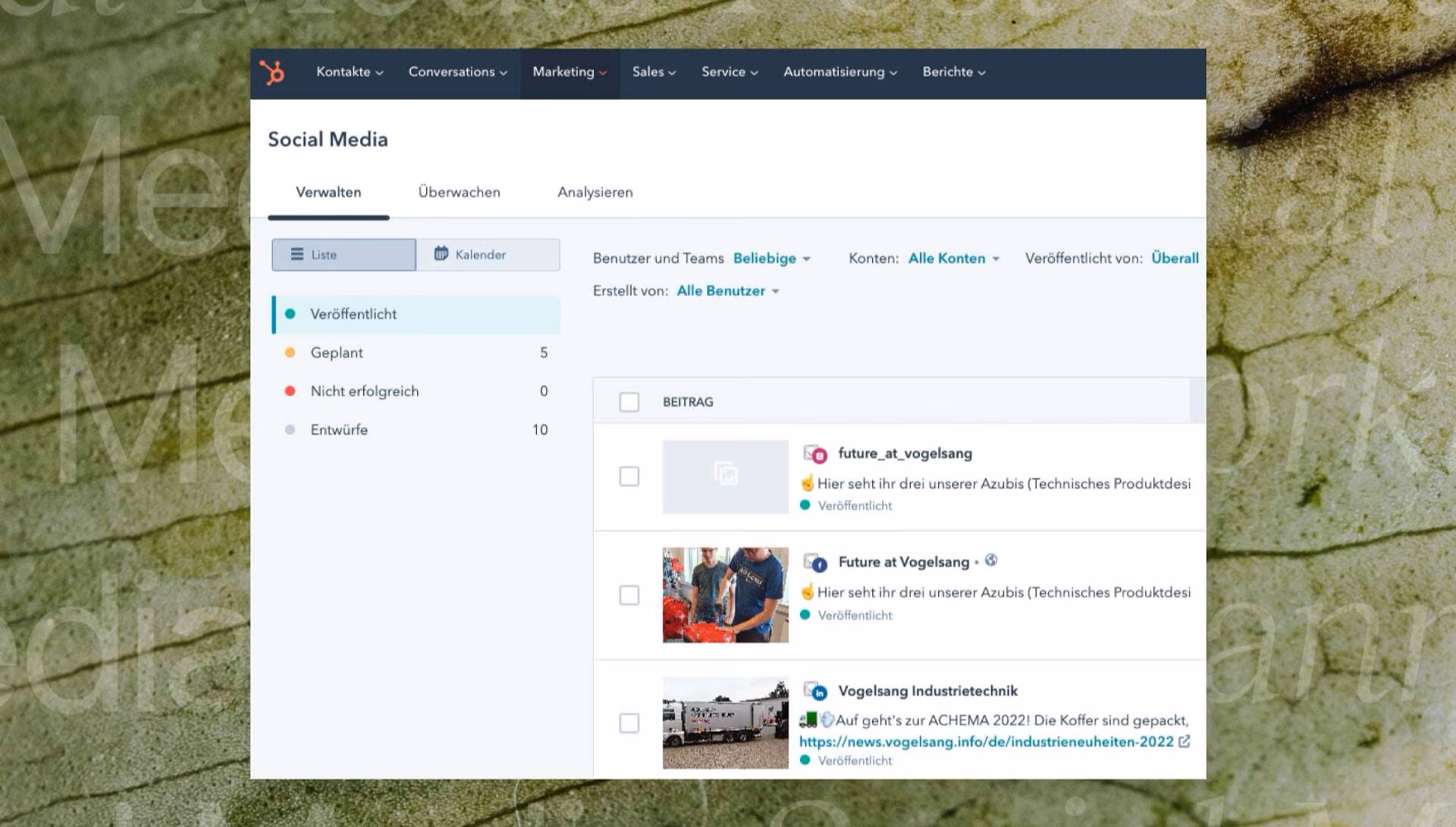Image resolution: width=1456 pixels, height=827 pixels.
Task: Select the Liste view button
Action: tap(343, 255)
